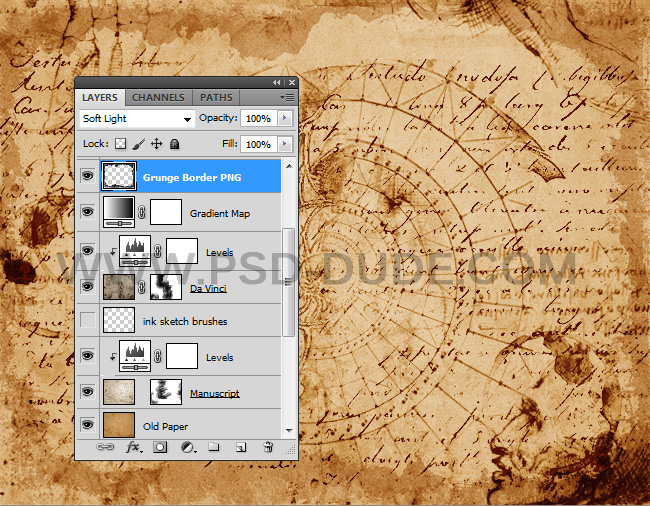Expand the Opacity slider arrow
The width and height of the screenshot is (650, 506).
(285, 118)
